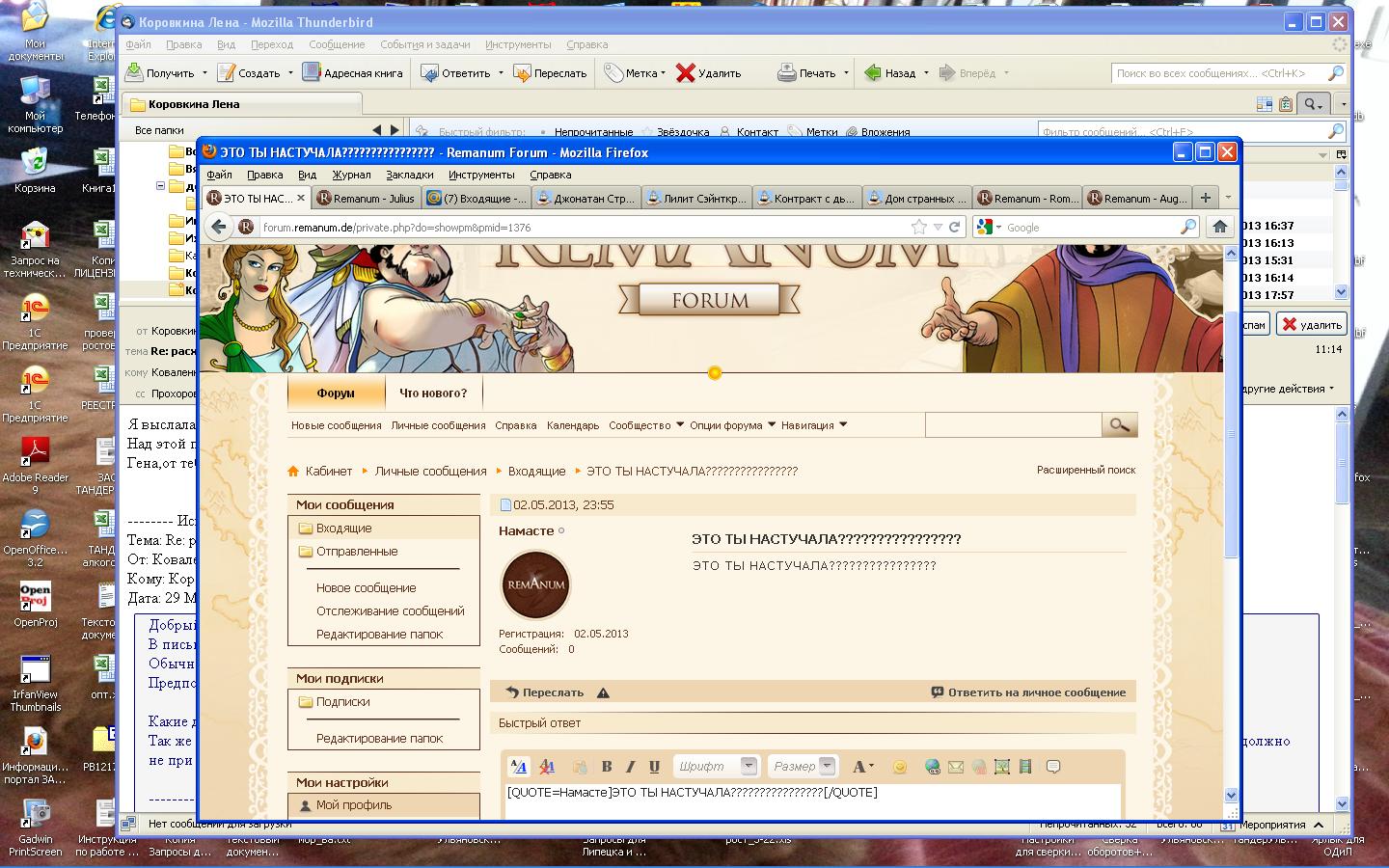Click the forum search text box

pos(1014,425)
